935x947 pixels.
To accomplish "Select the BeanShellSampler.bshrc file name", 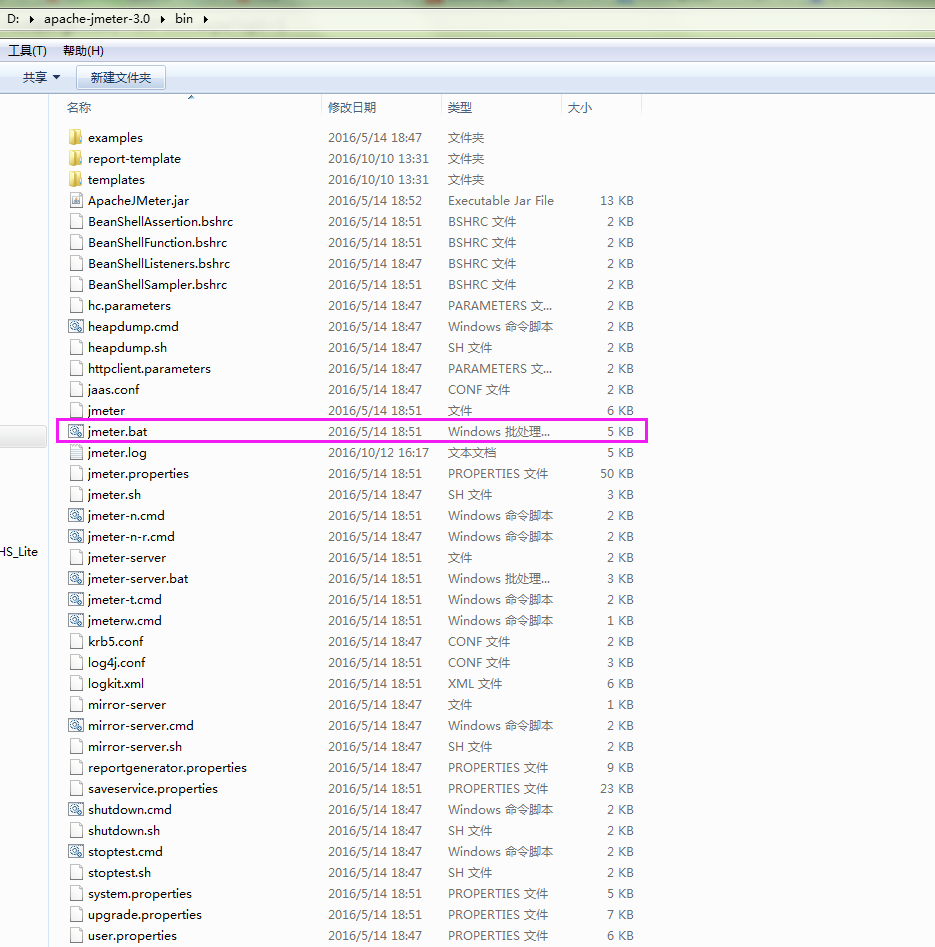I will point(158,284).
